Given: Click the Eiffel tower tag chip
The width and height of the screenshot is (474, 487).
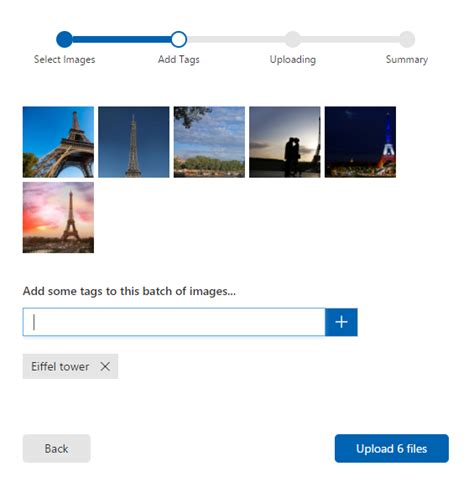Looking at the screenshot, I should 60,366.
